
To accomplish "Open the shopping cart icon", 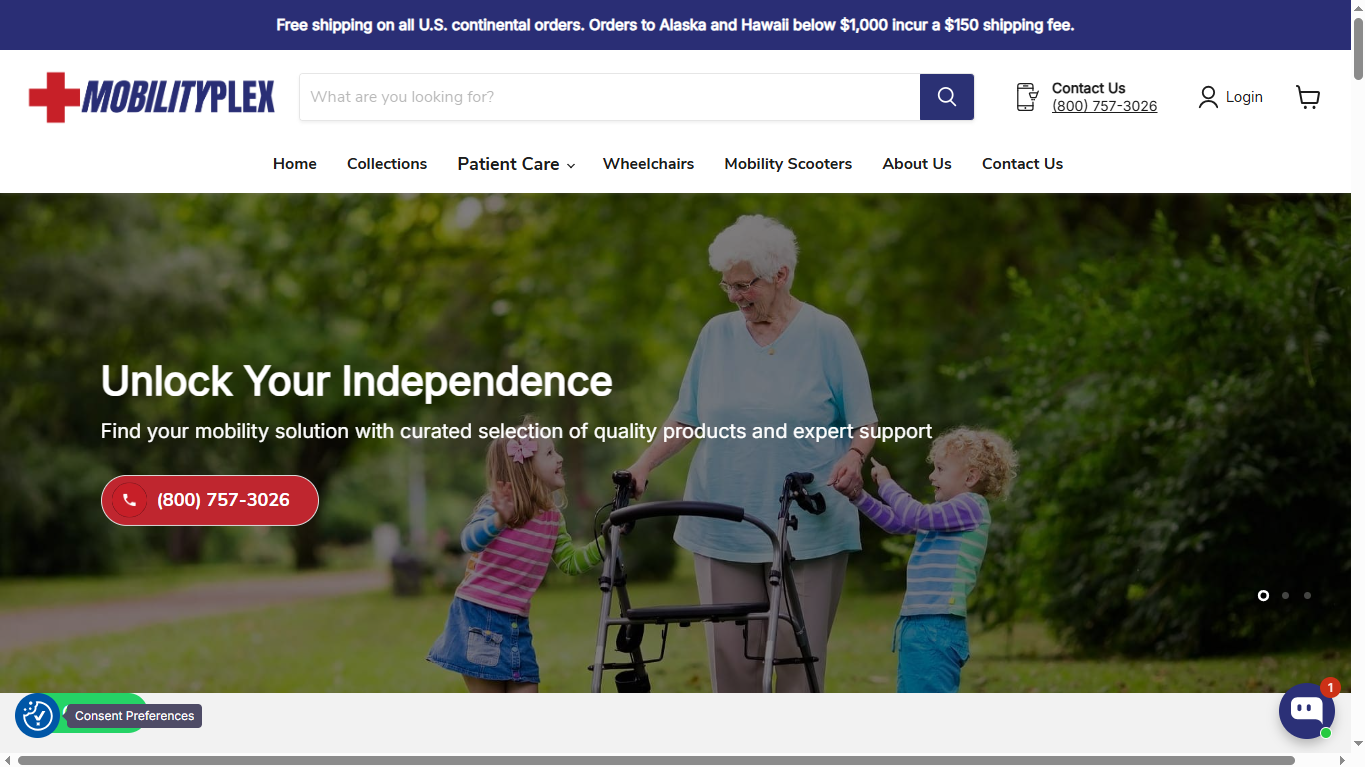I will (1308, 97).
